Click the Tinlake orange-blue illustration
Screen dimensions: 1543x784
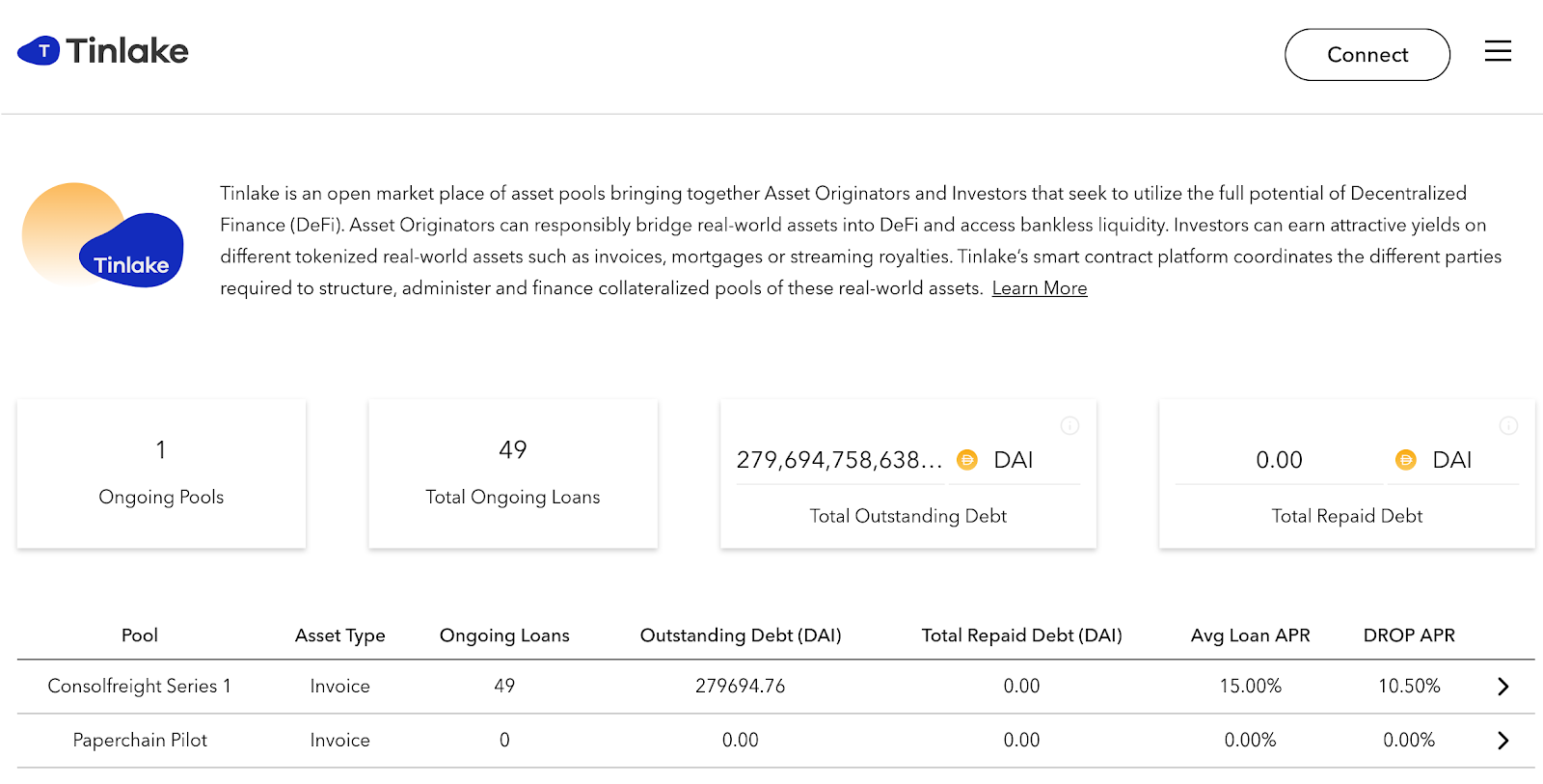click(x=103, y=235)
